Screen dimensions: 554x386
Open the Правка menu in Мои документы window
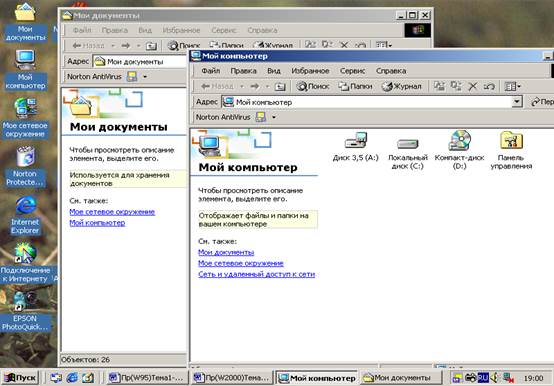(x=114, y=30)
